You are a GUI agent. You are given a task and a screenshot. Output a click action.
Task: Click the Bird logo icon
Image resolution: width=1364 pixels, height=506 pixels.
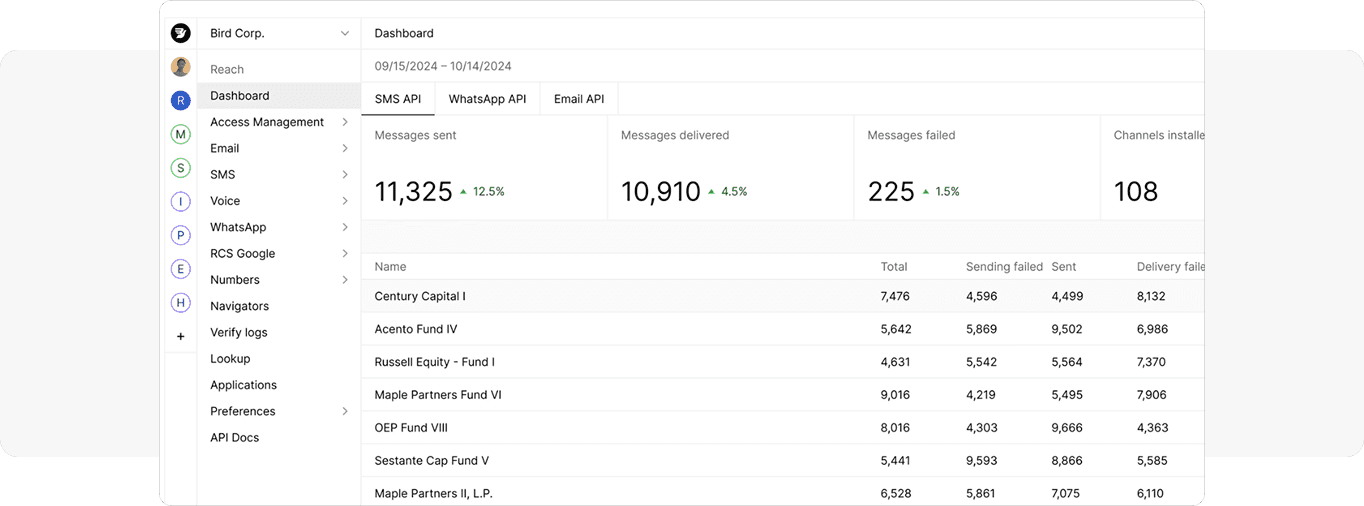(x=180, y=33)
